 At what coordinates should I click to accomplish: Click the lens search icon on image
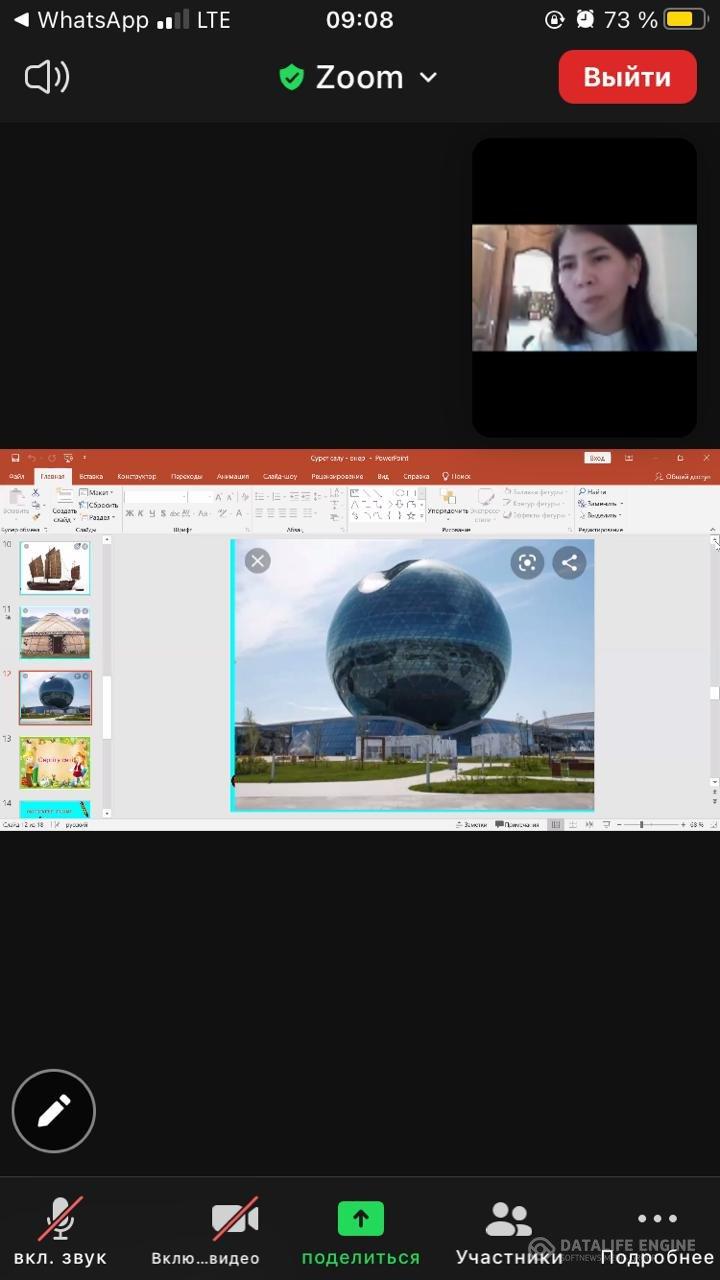527,563
